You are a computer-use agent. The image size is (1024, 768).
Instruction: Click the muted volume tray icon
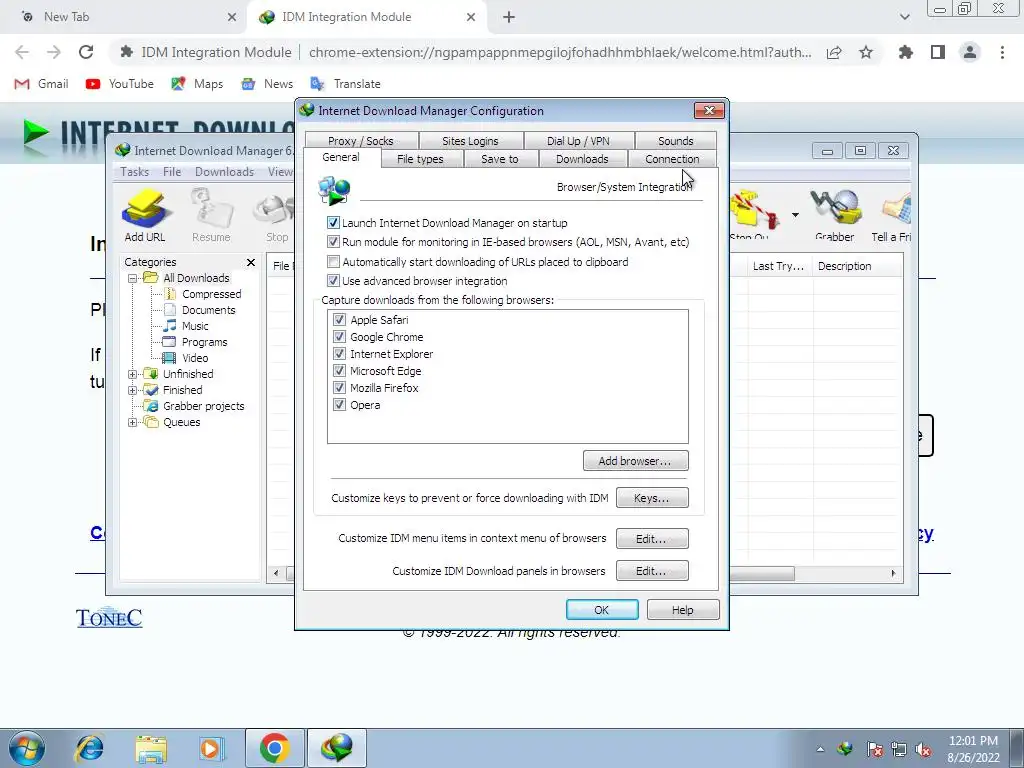(x=923, y=750)
